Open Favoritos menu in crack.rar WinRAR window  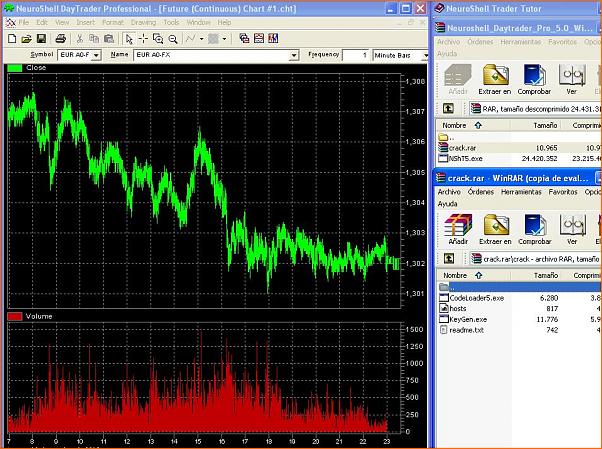pyautogui.click(x=563, y=192)
